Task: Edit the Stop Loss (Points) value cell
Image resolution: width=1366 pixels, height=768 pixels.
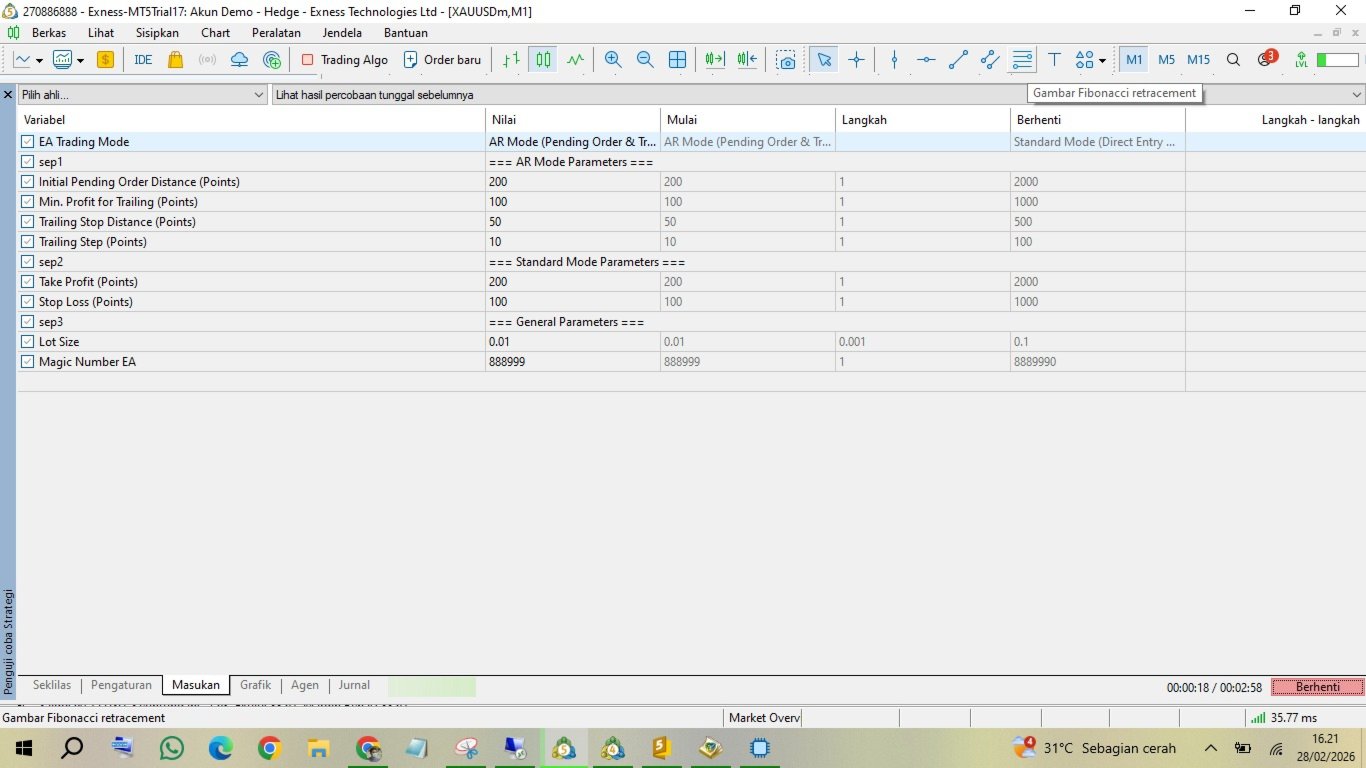Action: 572,302
